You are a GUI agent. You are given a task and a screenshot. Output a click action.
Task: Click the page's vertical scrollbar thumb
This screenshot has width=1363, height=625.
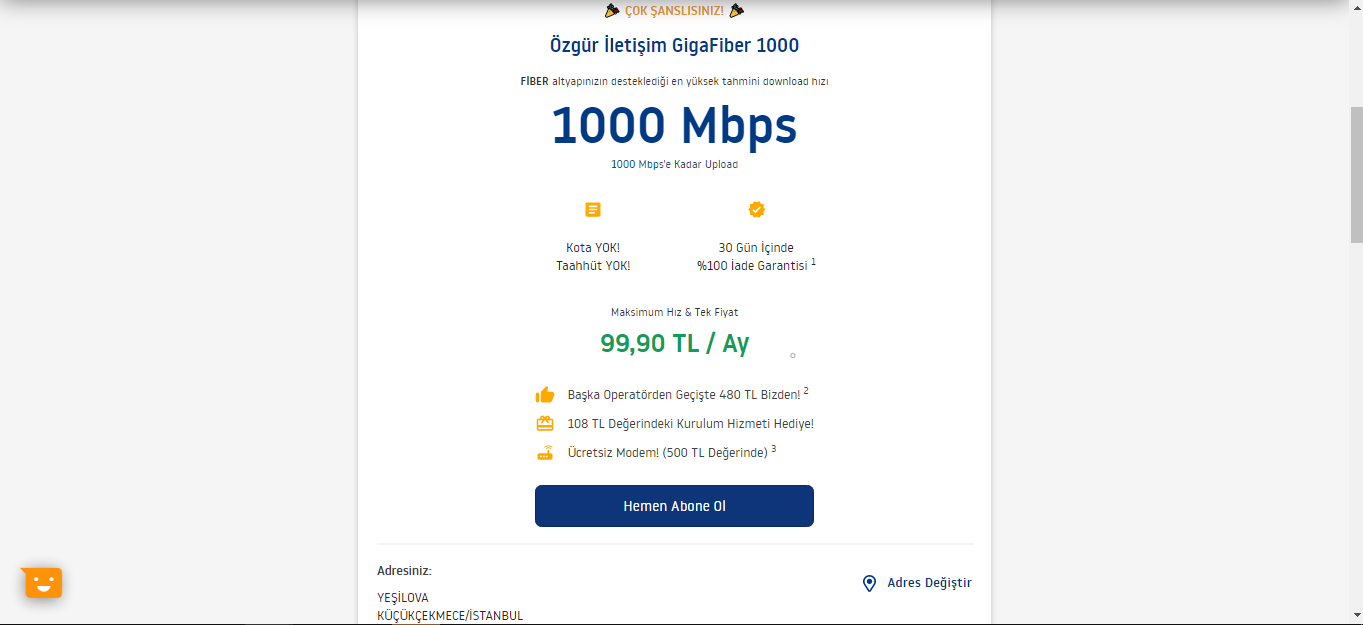point(1356,175)
